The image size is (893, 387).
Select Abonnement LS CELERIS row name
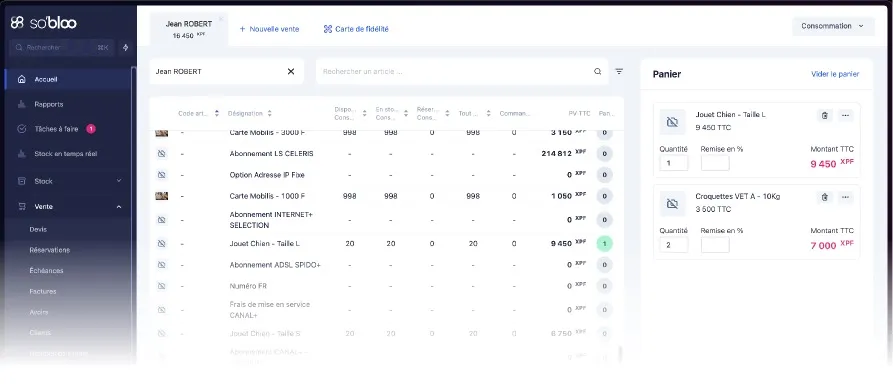point(271,154)
